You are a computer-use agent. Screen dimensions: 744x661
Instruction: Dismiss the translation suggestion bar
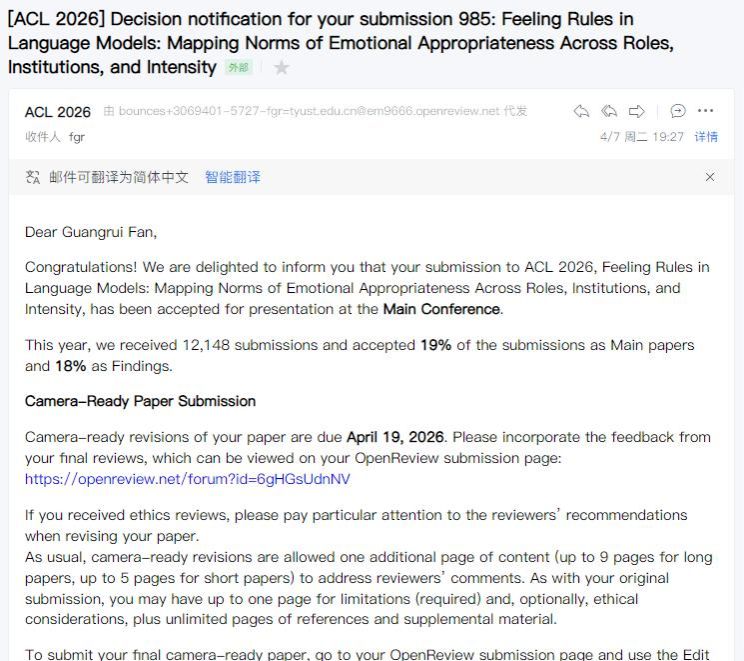[x=710, y=177]
